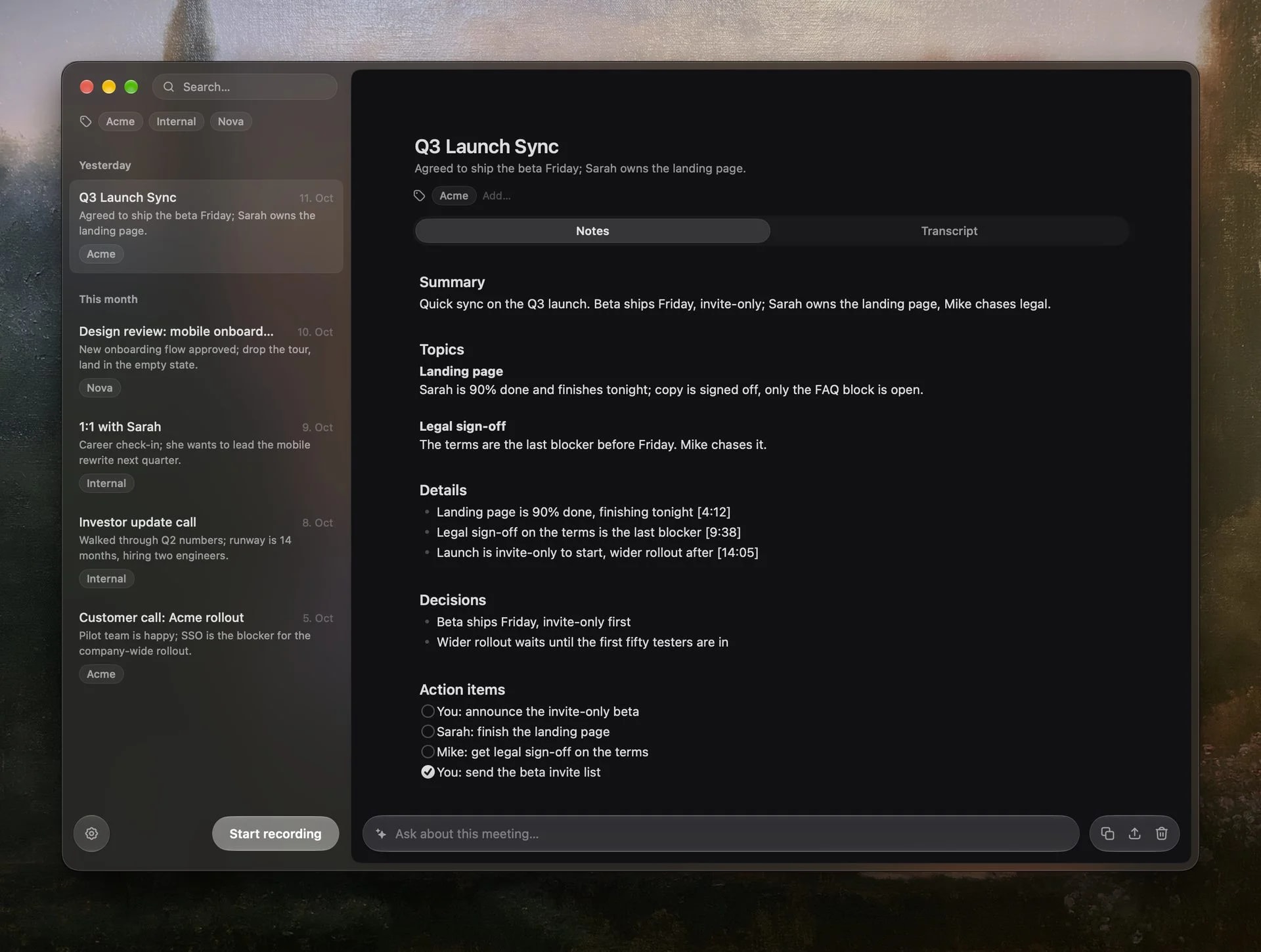Click Internal tag on Investor update call

click(106, 578)
